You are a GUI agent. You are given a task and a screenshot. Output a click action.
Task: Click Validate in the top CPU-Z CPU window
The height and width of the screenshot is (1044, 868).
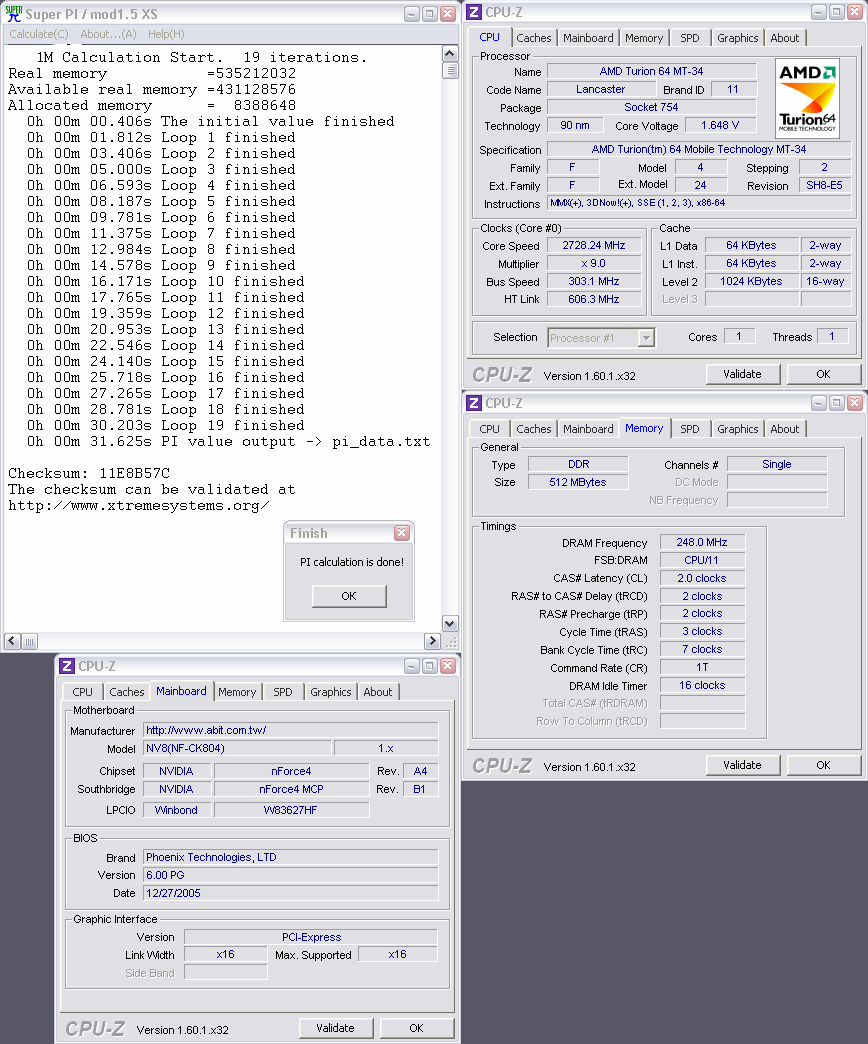(742, 374)
